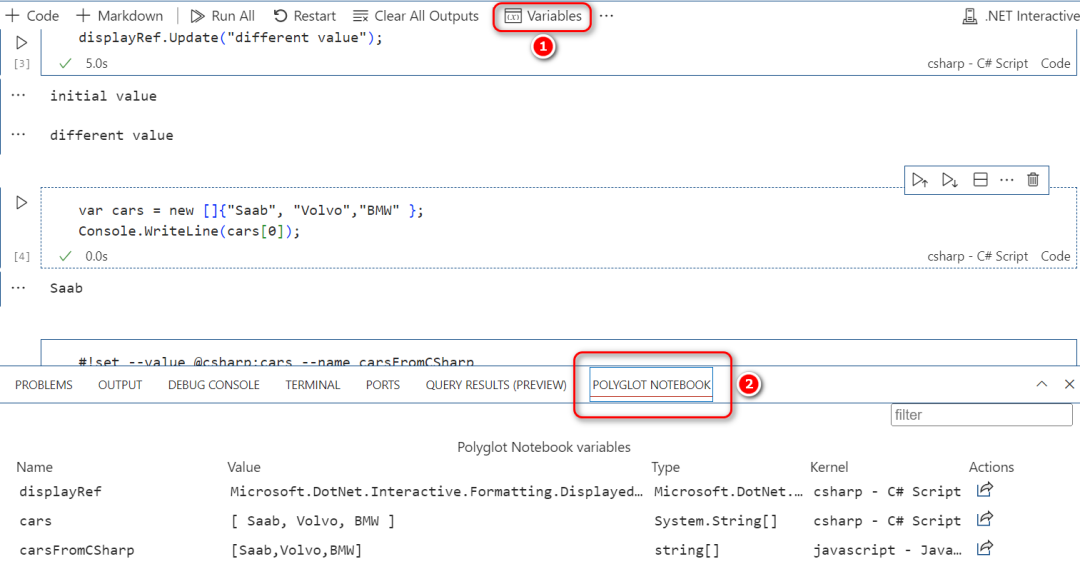The image size is (1080, 579).
Task: Delete the selected cell with trash icon
Action: click(1032, 180)
